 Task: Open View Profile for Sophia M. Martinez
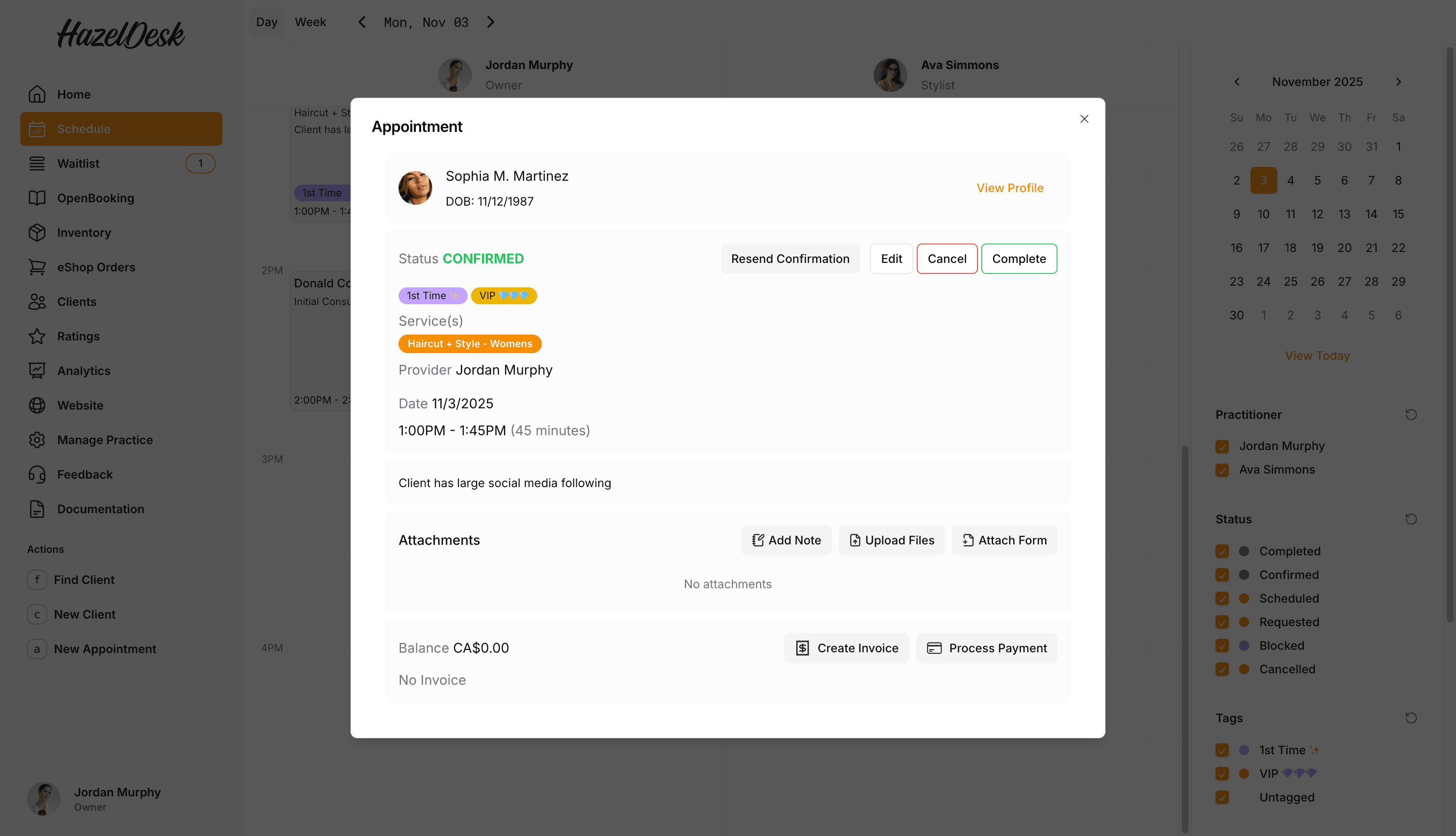1010,188
